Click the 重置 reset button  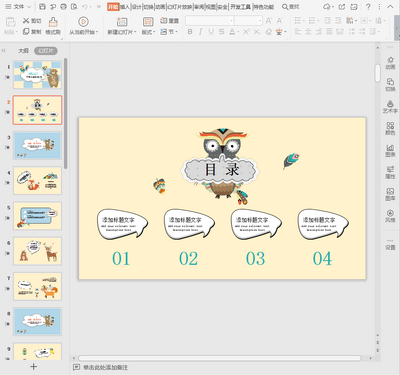click(169, 21)
